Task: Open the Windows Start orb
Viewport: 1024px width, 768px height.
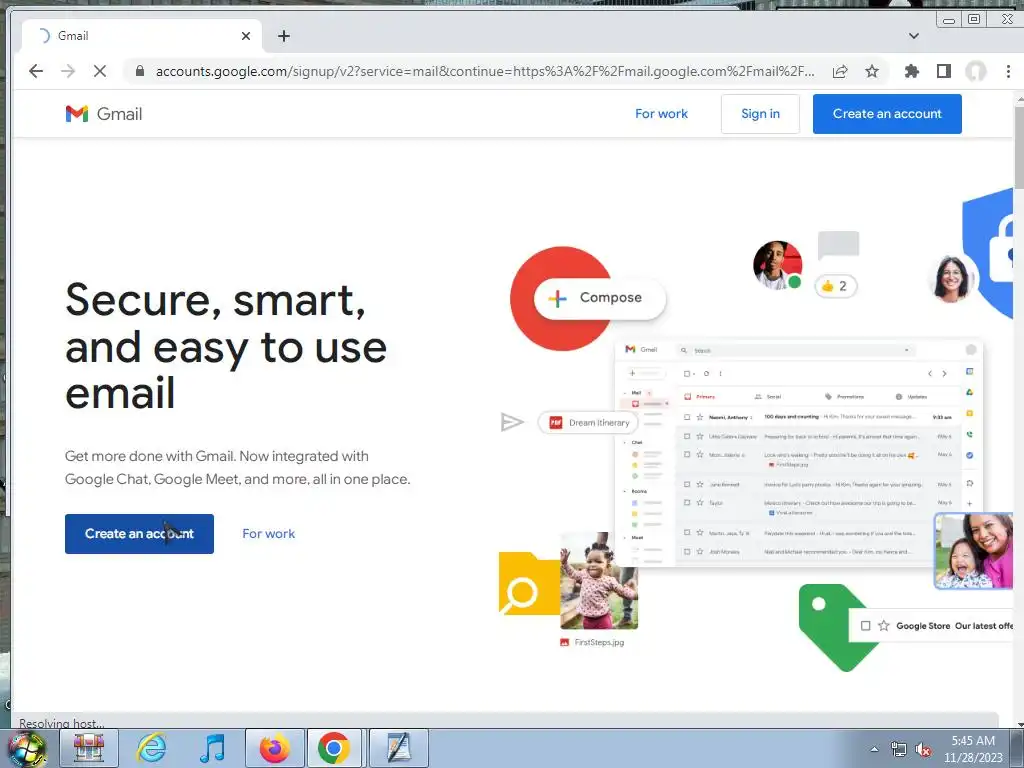Action: tap(27, 748)
